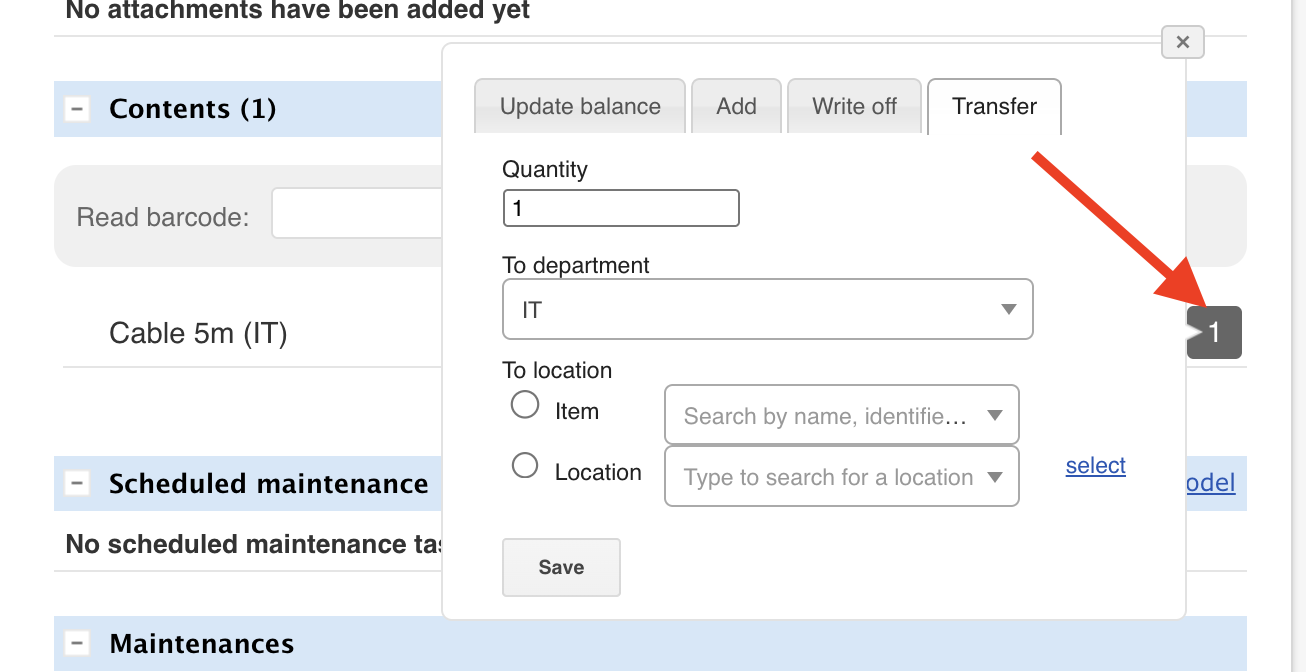The image size is (1306, 672).
Task: Collapse the Maintenances section
Action: [77, 643]
